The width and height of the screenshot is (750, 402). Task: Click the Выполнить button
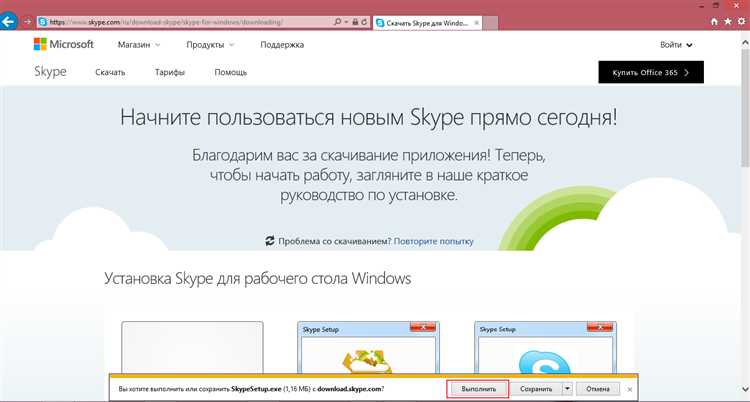(x=477, y=389)
